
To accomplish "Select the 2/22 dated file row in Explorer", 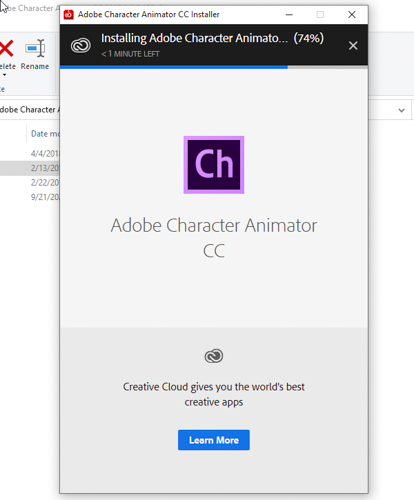I will point(30,183).
